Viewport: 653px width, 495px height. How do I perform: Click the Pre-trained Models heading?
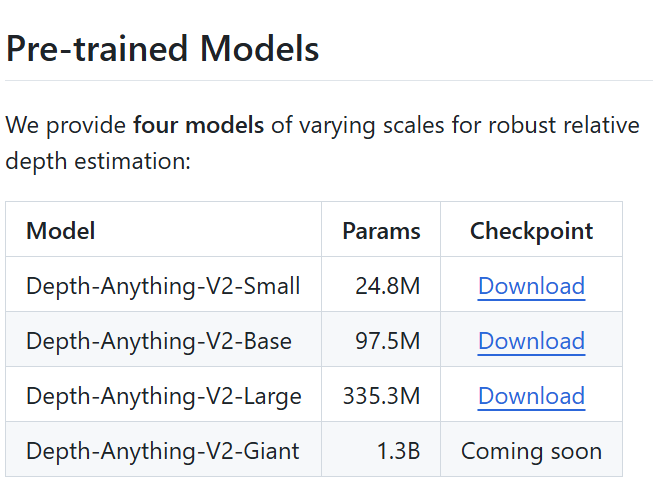pyautogui.click(x=163, y=48)
